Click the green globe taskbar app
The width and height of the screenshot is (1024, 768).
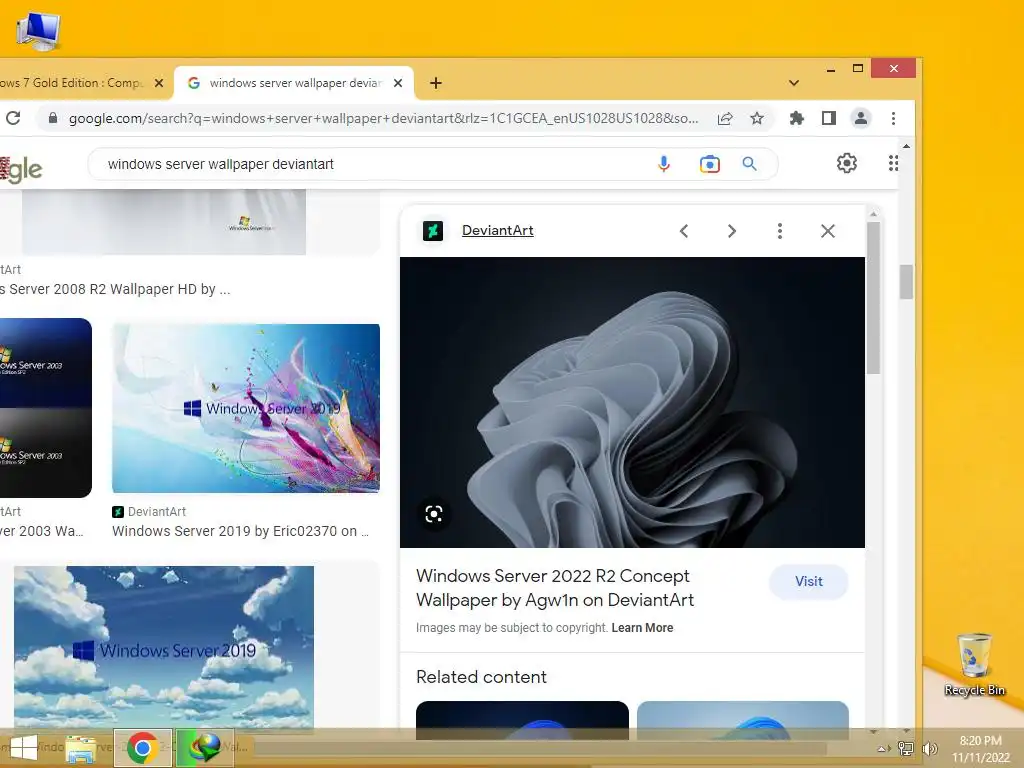click(x=204, y=748)
